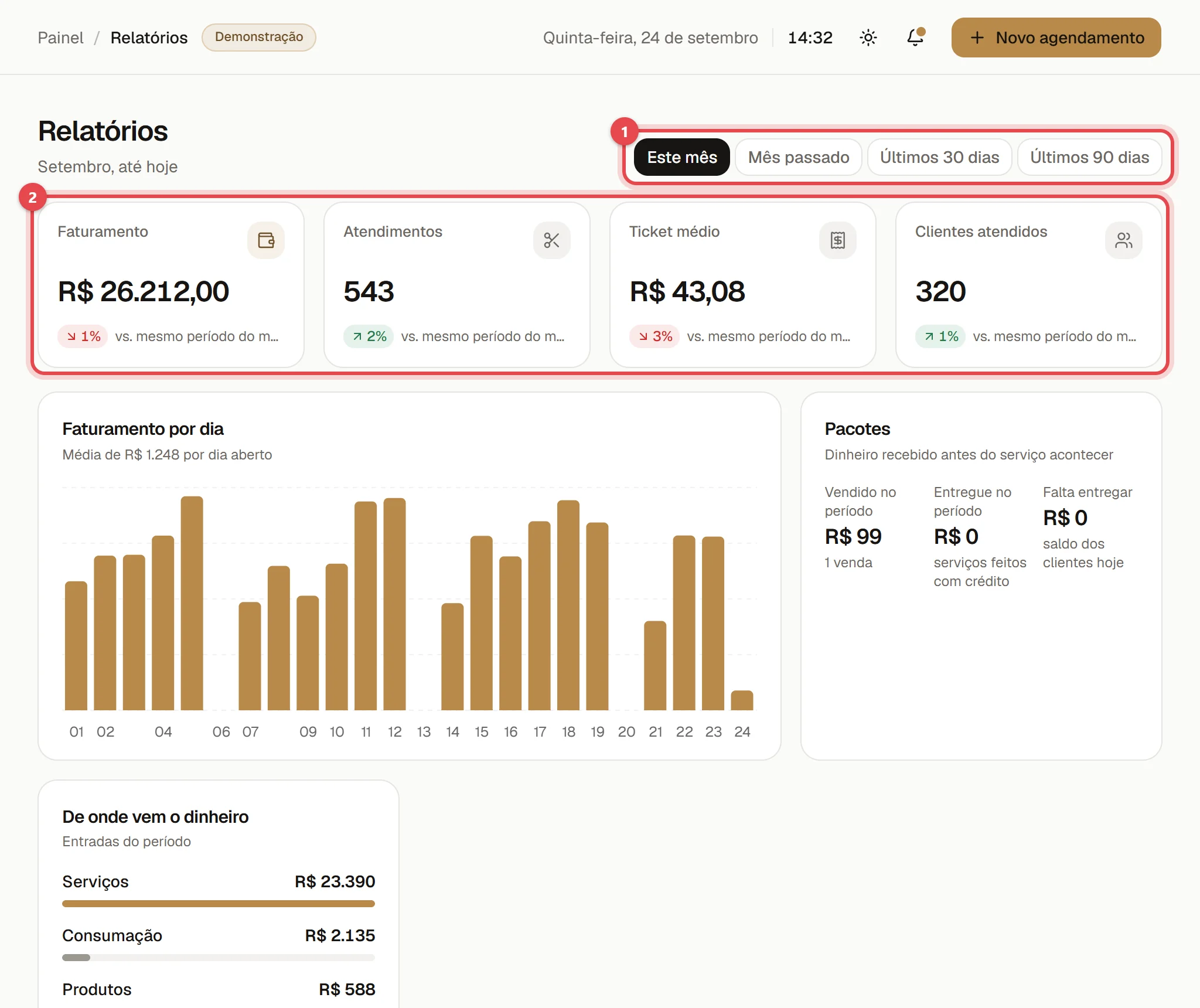1200x1008 pixels.
Task: Click the 'De onde vem o dinheiro' heading
Action: pos(155,817)
